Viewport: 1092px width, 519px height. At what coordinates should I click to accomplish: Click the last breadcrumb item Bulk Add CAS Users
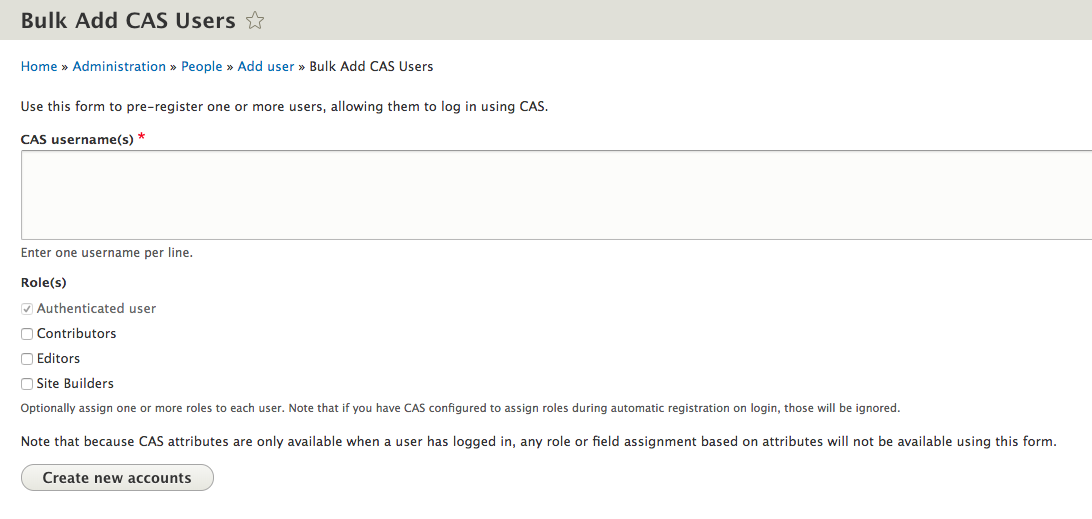[371, 67]
